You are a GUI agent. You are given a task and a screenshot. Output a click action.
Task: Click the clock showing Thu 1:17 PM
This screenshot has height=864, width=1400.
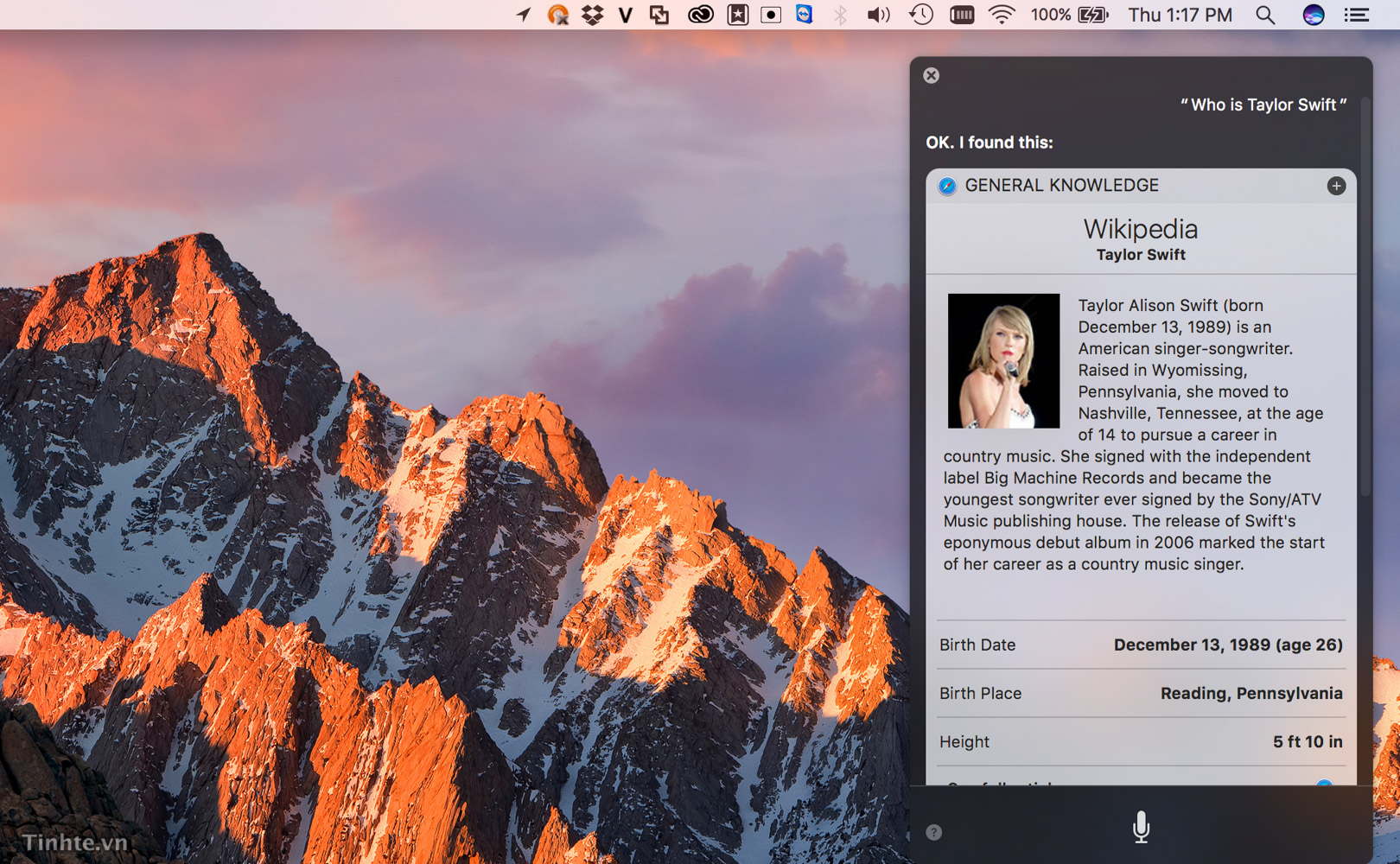(1180, 15)
